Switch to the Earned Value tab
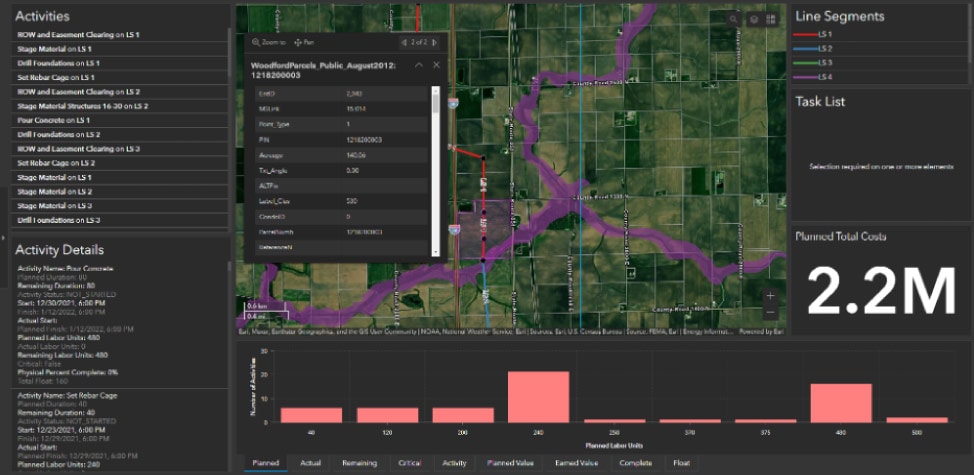974x475 pixels. 577,463
